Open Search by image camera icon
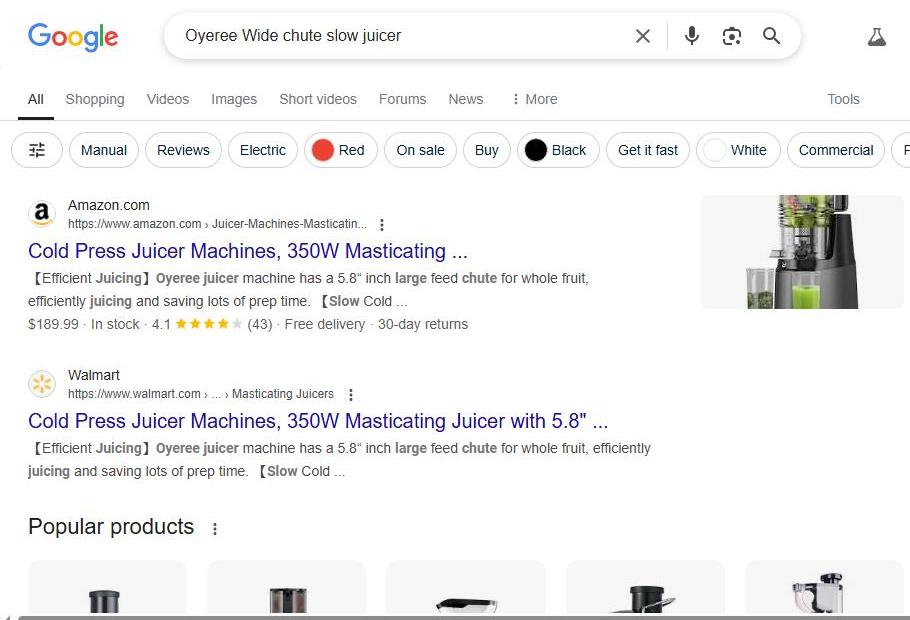Screen dimensions: 910x620 [731, 36]
